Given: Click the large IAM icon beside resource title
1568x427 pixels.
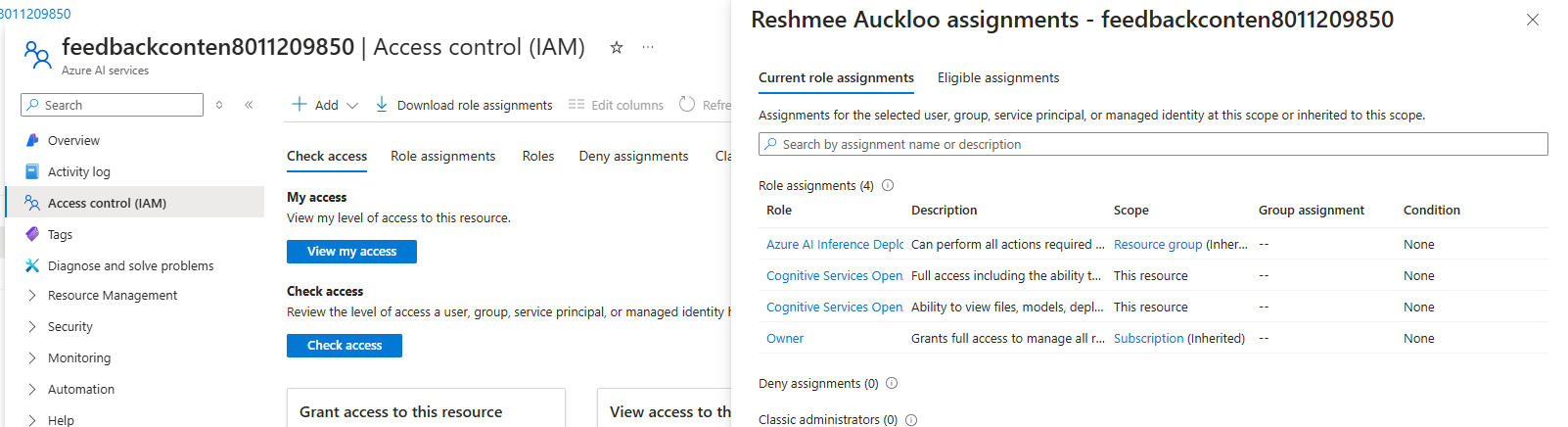Looking at the screenshot, I should pyautogui.click(x=38, y=55).
